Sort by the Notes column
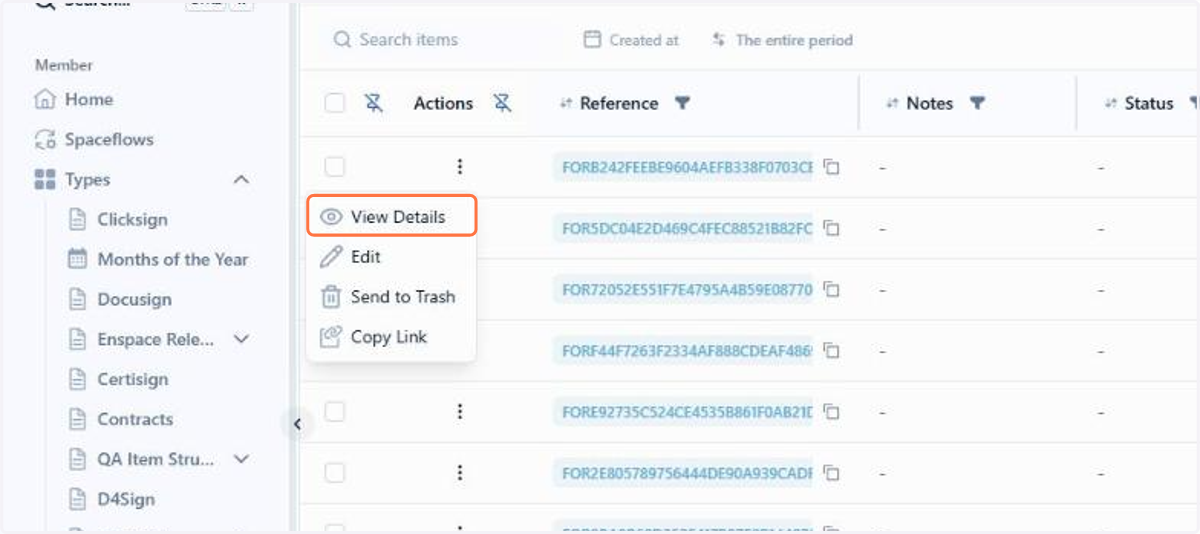 892,104
